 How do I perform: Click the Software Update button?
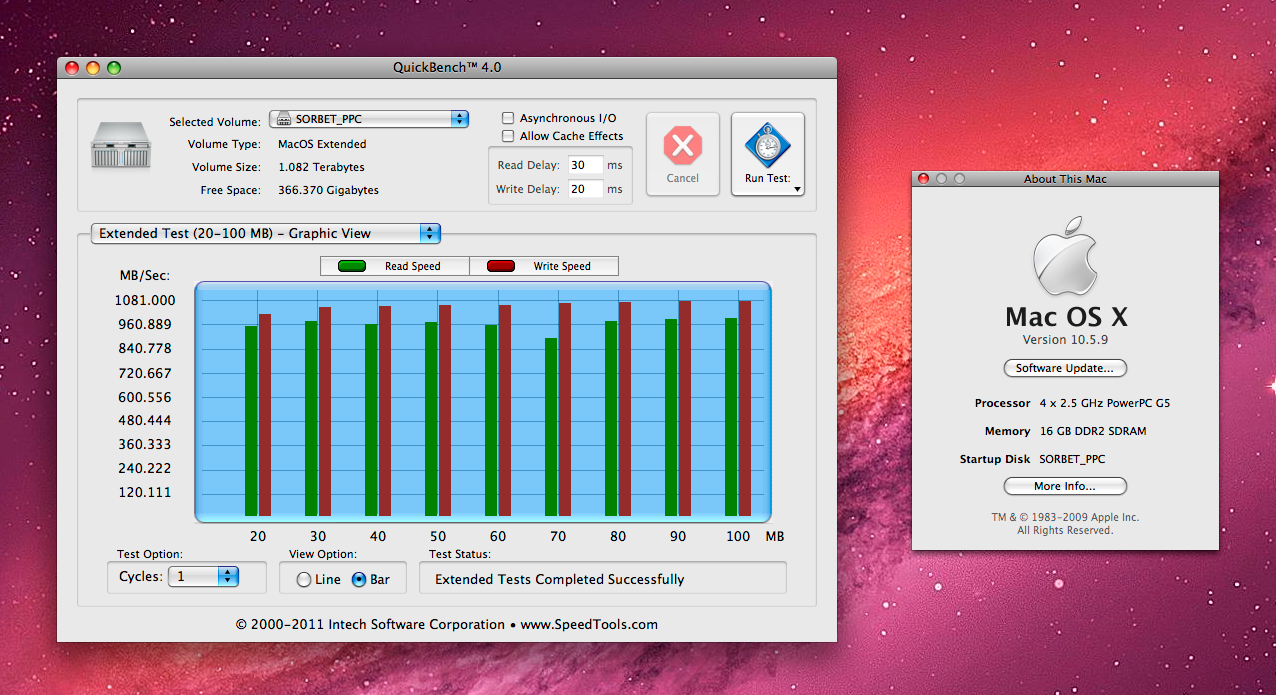coord(1065,368)
